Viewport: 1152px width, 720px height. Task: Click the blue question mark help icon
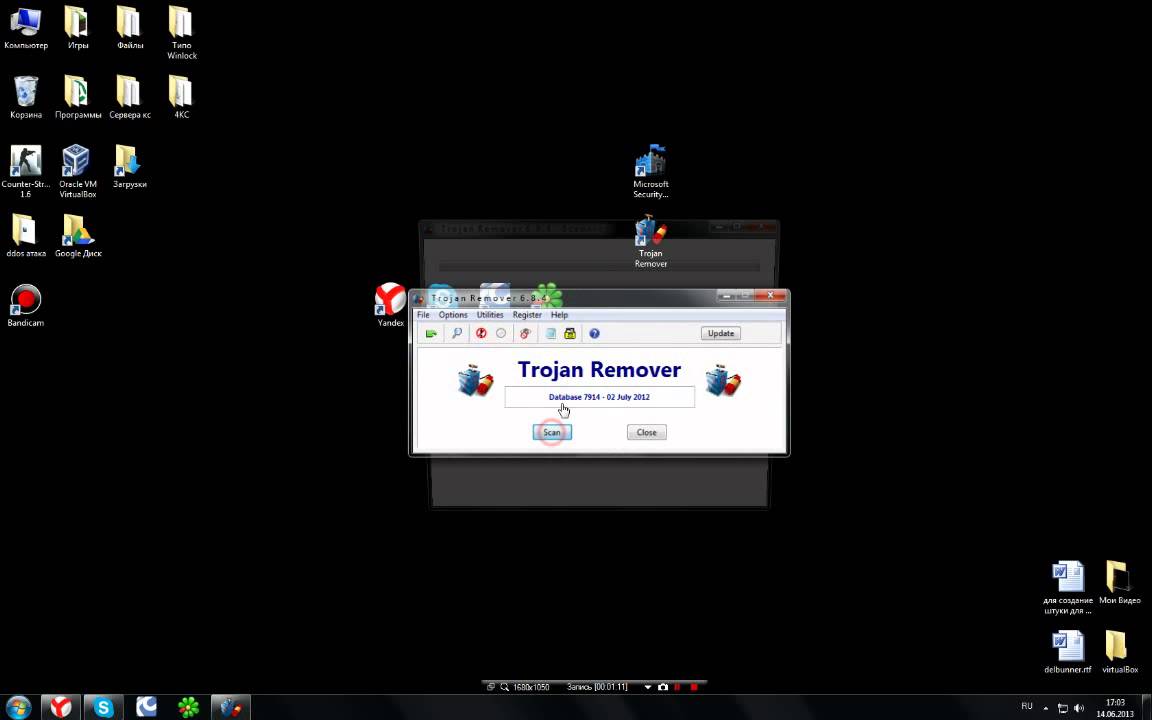coord(594,334)
